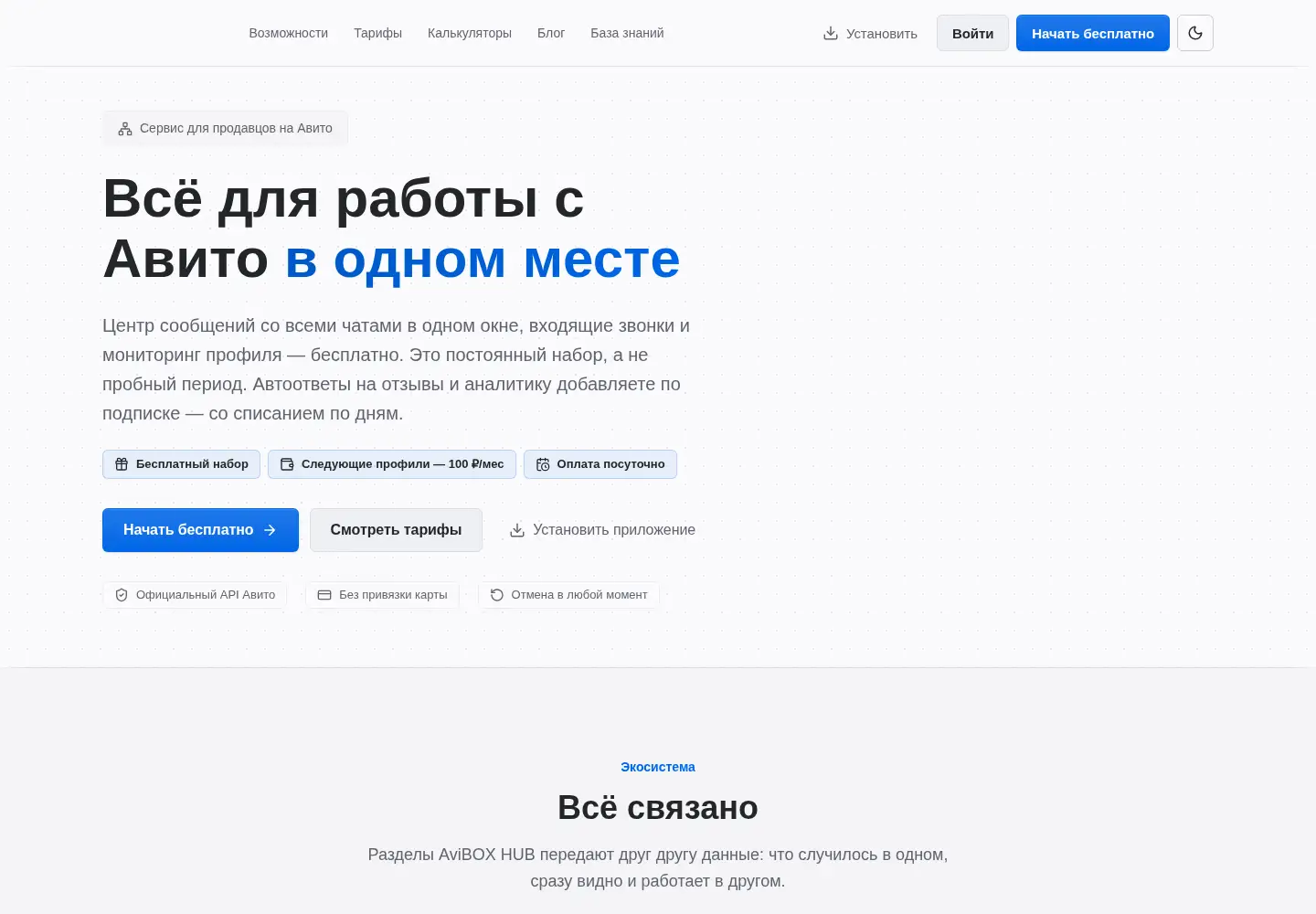This screenshot has height=914, width=1316.
Task: Click header Начать бесплатно button
Action: point(1093,33)
